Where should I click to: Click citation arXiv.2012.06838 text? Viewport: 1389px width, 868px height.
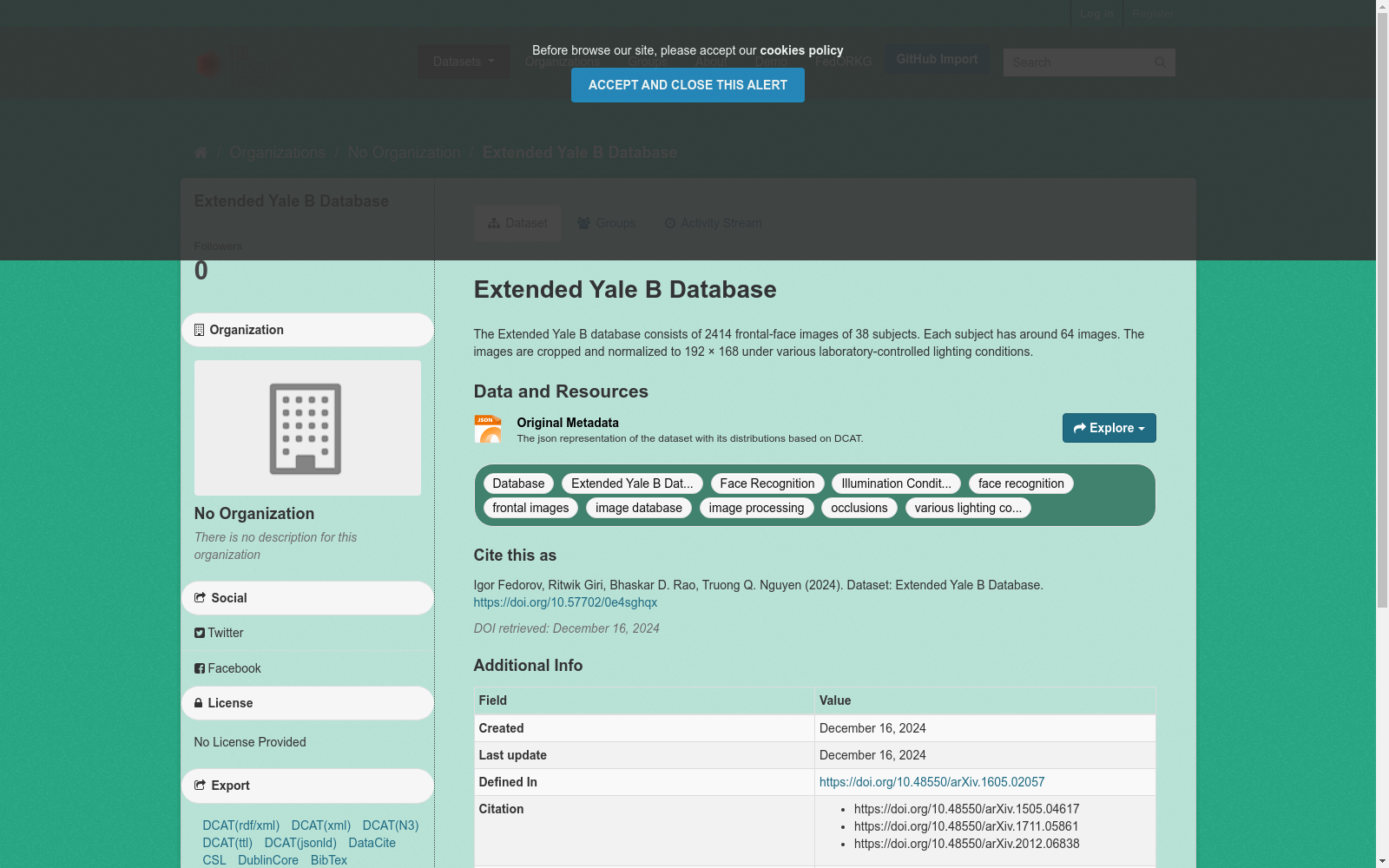click(967, 844)
